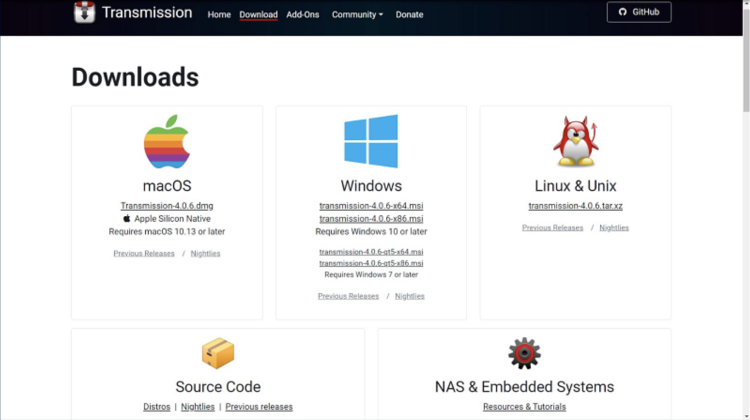The image size is (750, 420).
Task: Open Linux Previous Releases link
Action: click(552, 228)
